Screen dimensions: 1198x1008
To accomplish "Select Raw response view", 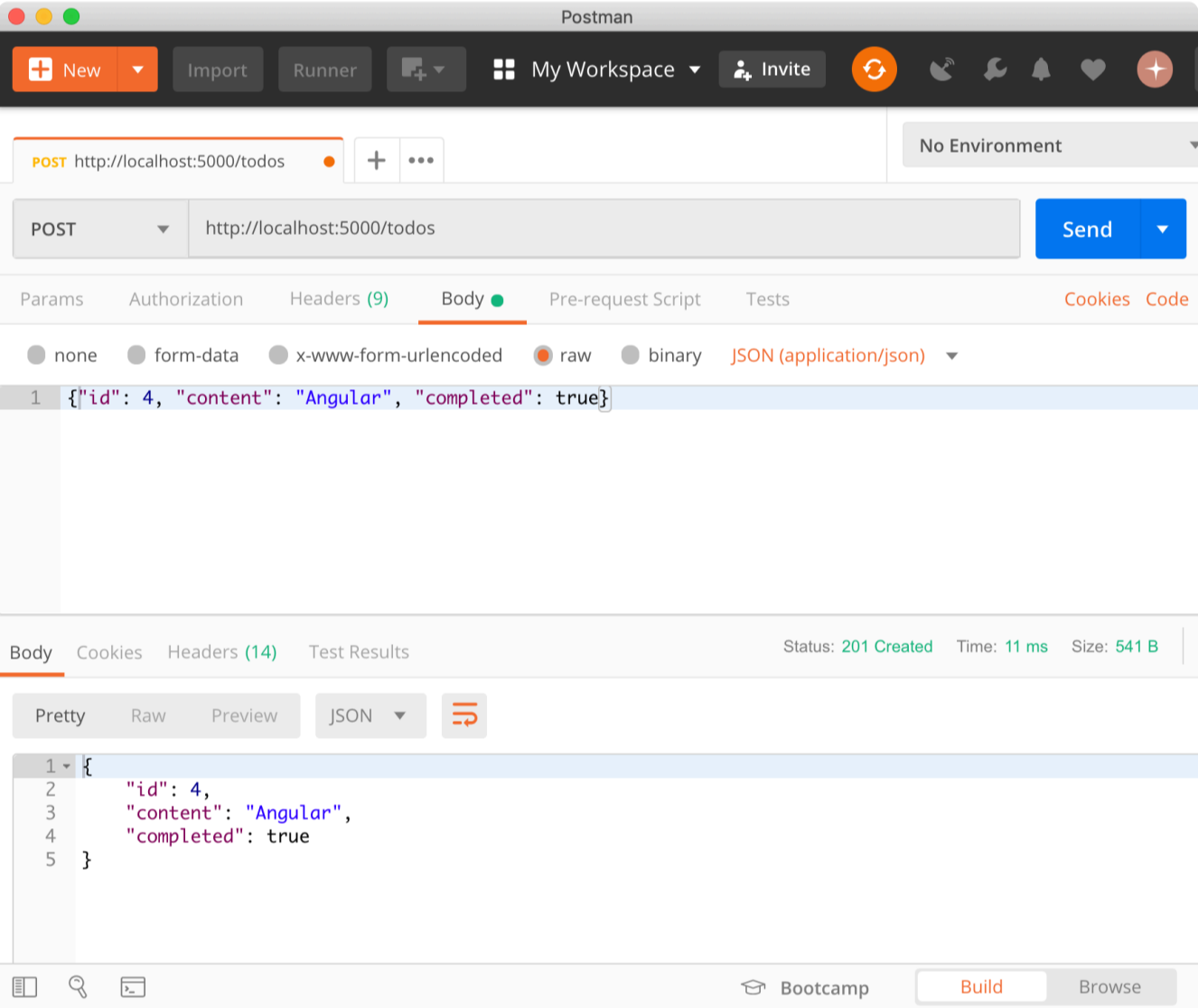I will (148, 716).
